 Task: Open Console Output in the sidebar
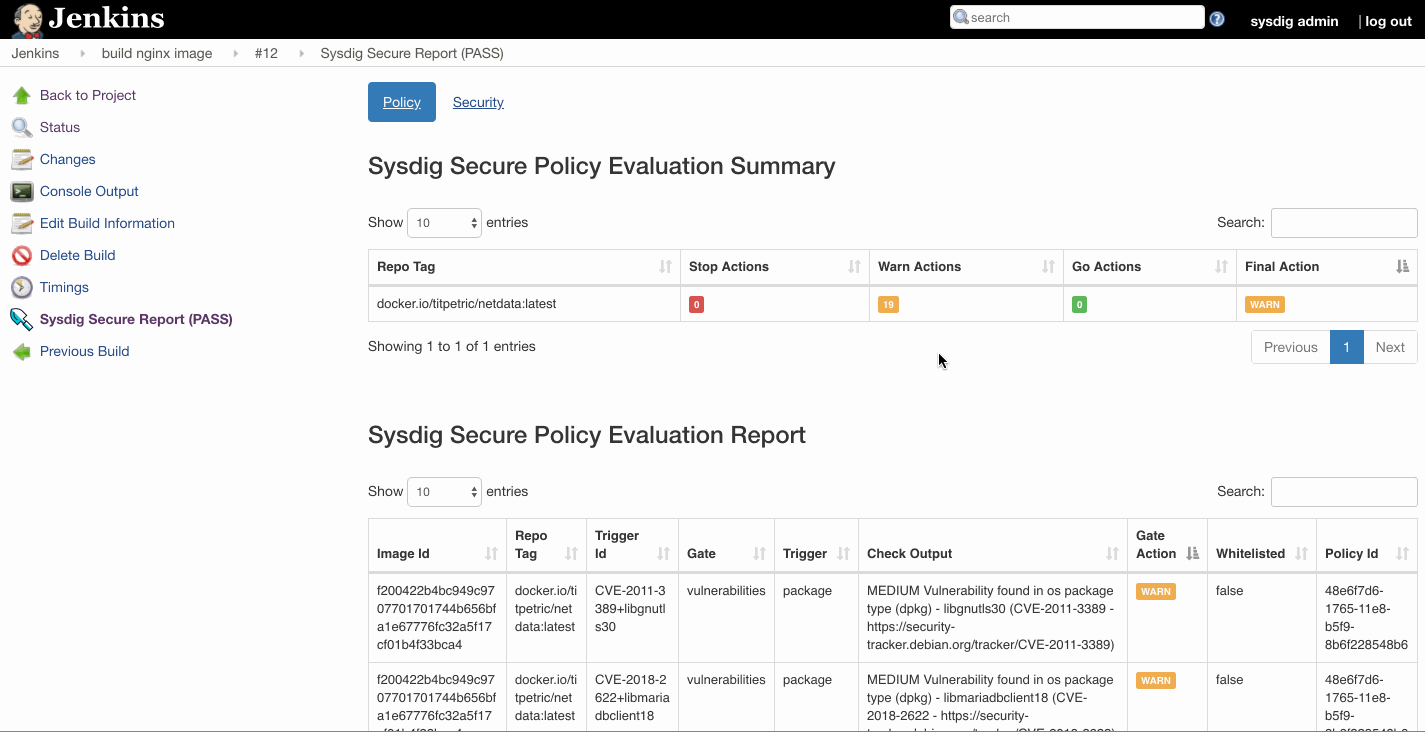pos(89,191)
